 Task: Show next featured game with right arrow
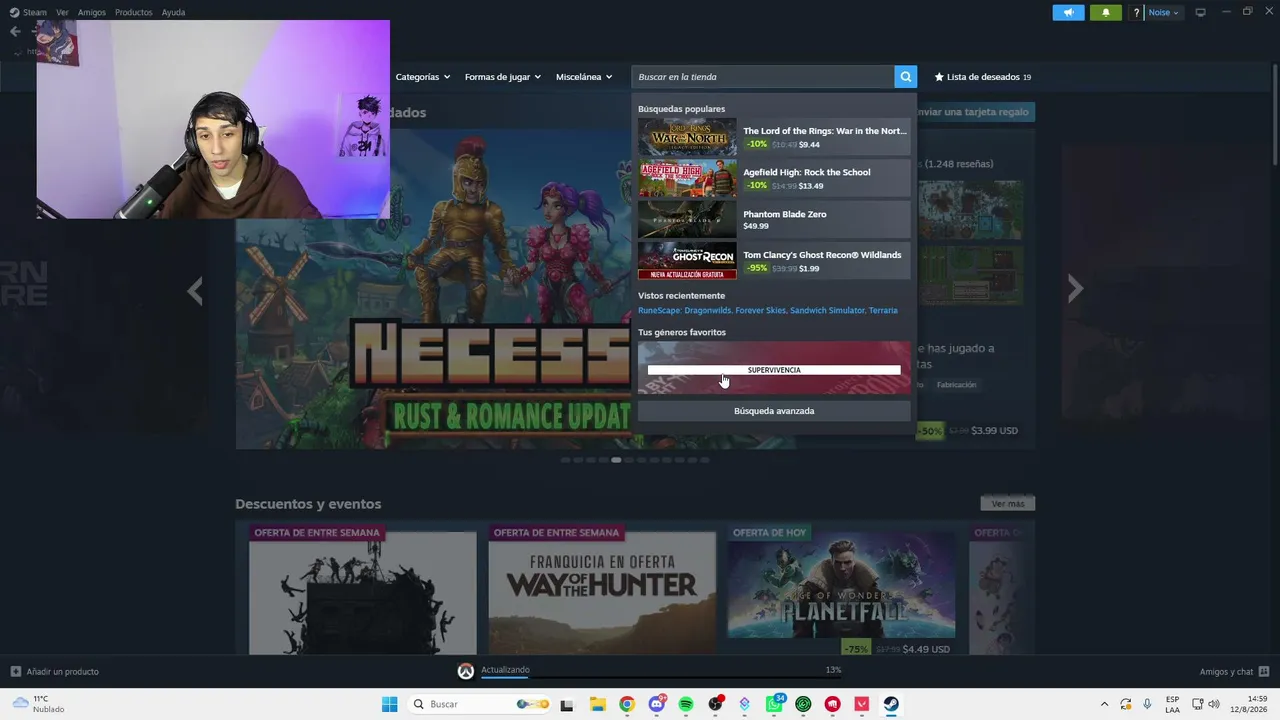click(1075, 289)
